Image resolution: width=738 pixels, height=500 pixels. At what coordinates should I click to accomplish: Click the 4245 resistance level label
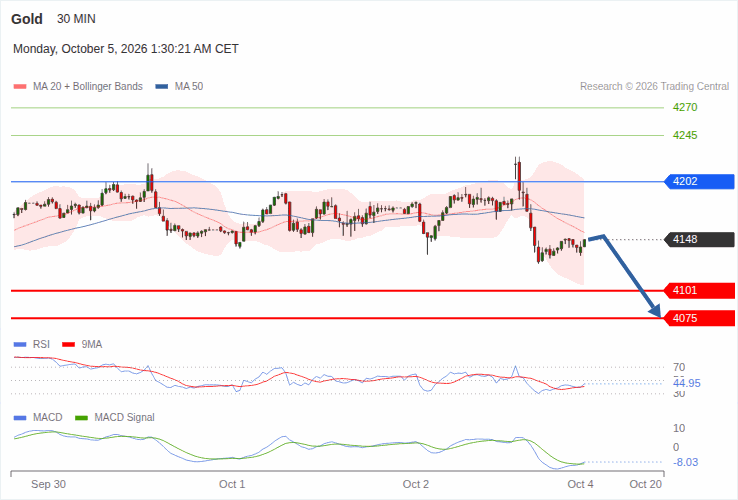[x=685, y=136]
